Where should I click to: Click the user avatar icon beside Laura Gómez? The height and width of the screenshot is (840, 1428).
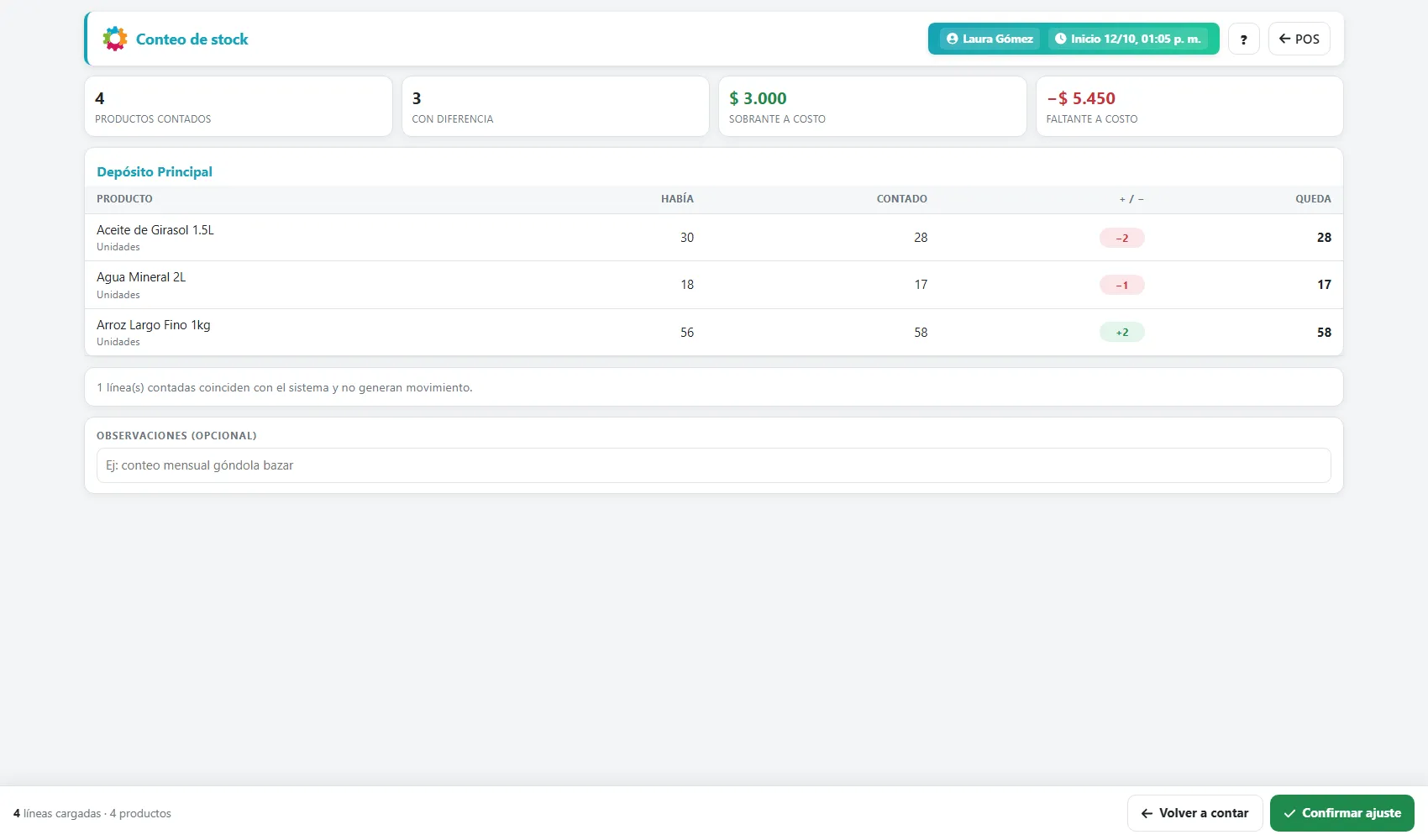[952, 39]
